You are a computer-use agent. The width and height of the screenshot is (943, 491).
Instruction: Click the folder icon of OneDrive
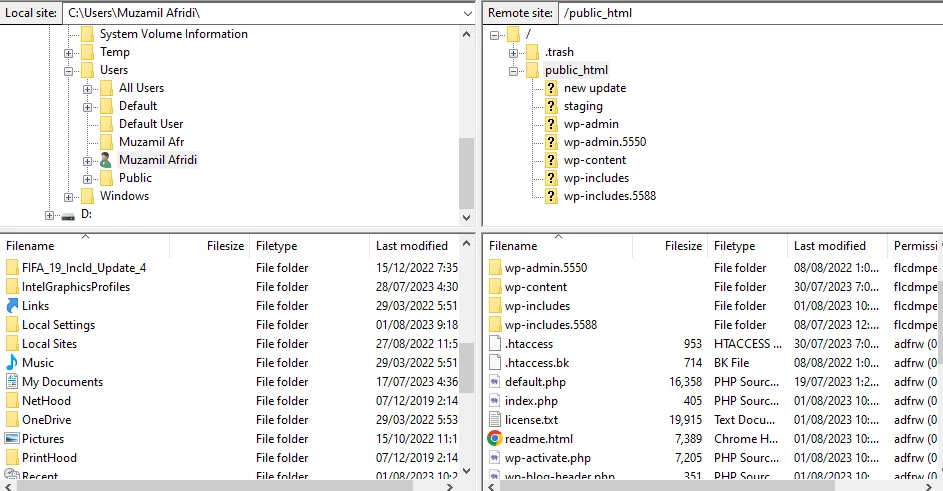[x=12, y=420]
